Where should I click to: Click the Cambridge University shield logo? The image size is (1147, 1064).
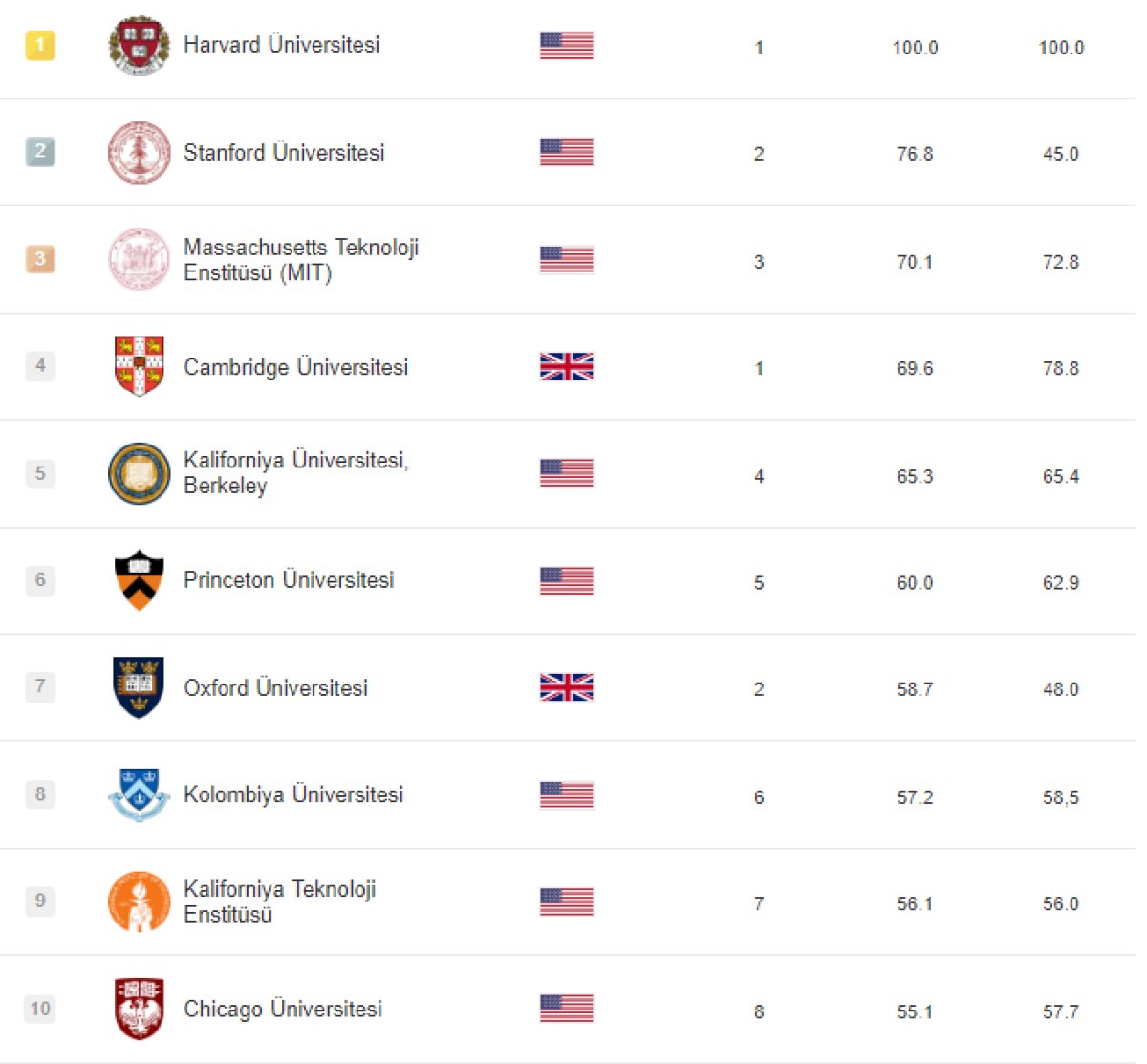point(139,366)
